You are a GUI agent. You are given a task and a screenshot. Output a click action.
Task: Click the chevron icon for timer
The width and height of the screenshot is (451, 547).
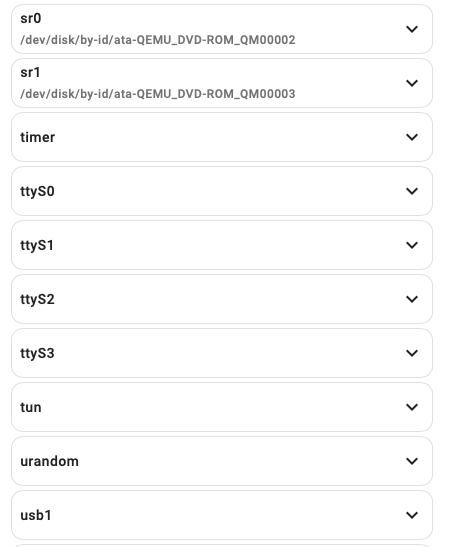tap(412, 137)
